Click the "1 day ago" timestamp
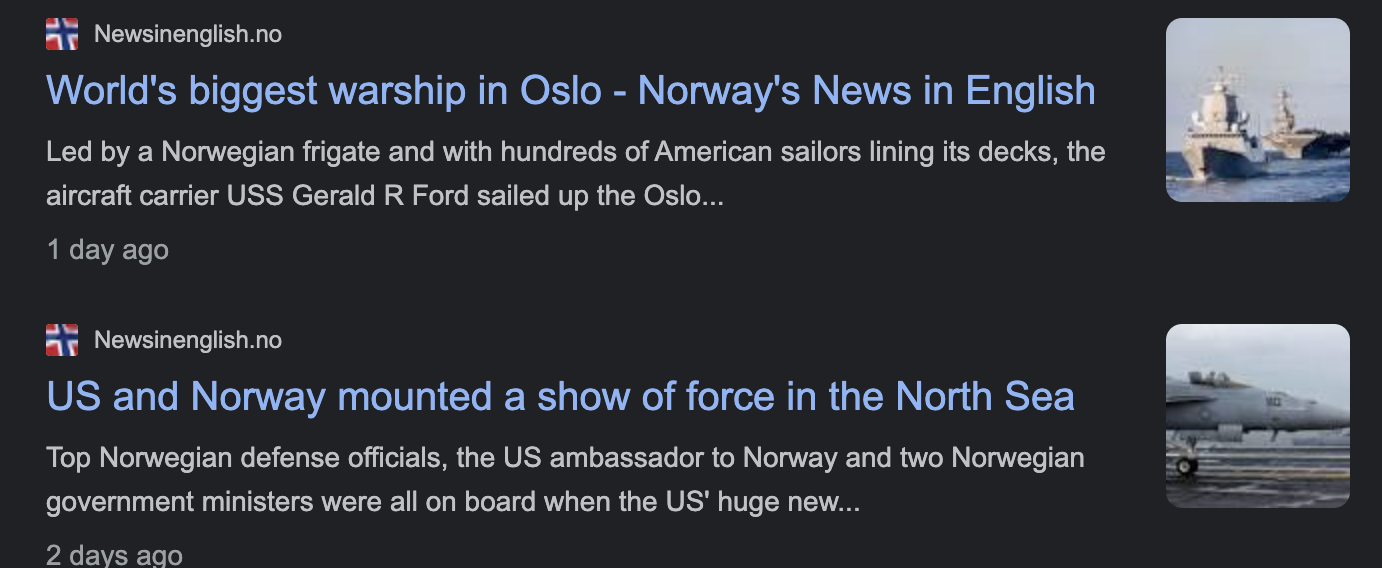The height and width of the screenshot is (568, 1382). pyautogui.click(x=108, y=249)
